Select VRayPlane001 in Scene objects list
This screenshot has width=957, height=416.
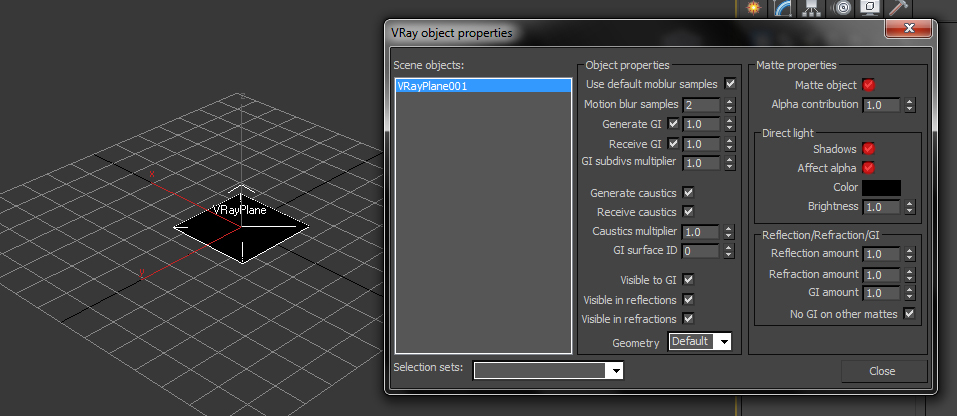point(483,86)
